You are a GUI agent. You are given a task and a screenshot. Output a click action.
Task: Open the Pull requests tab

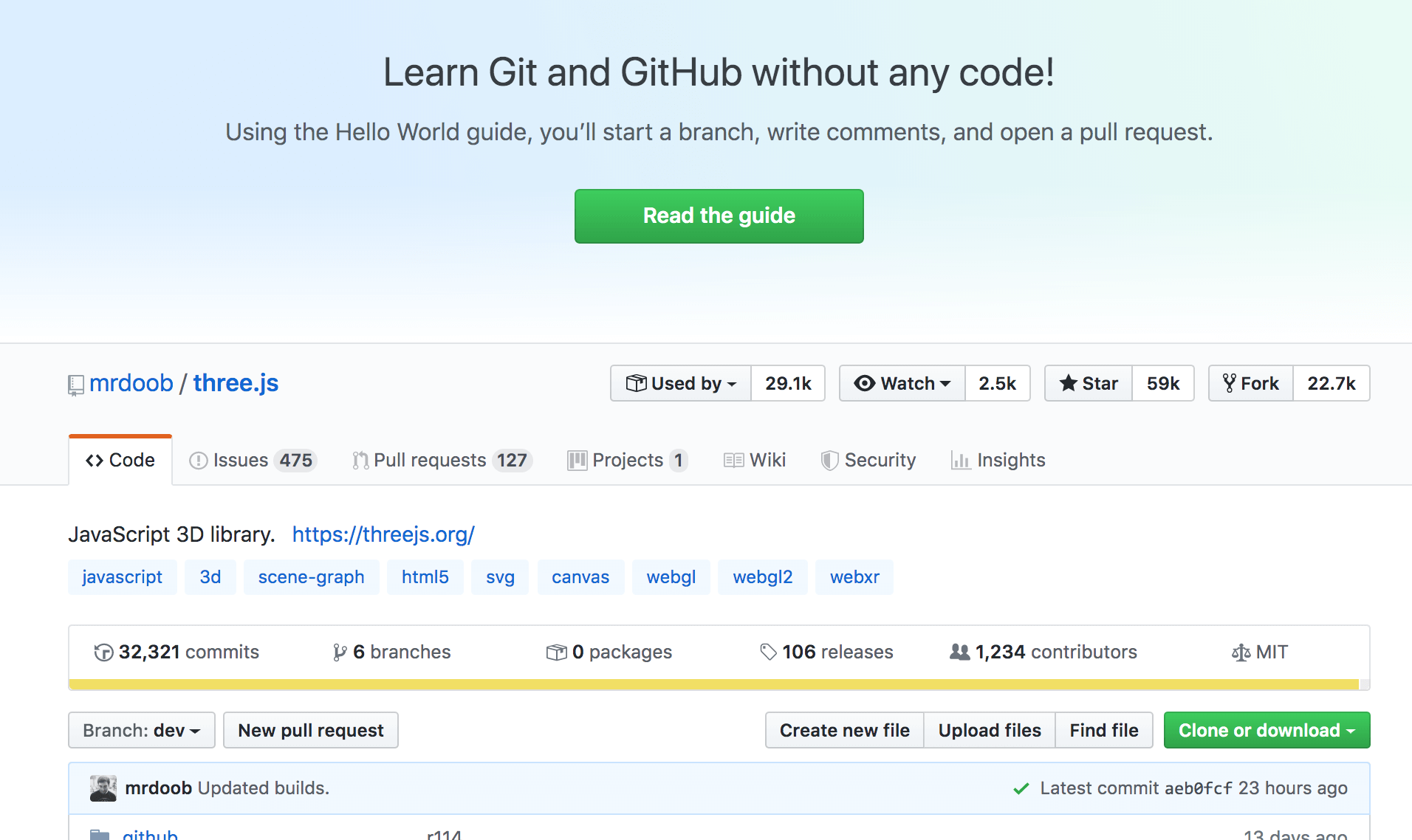point(442,460)
